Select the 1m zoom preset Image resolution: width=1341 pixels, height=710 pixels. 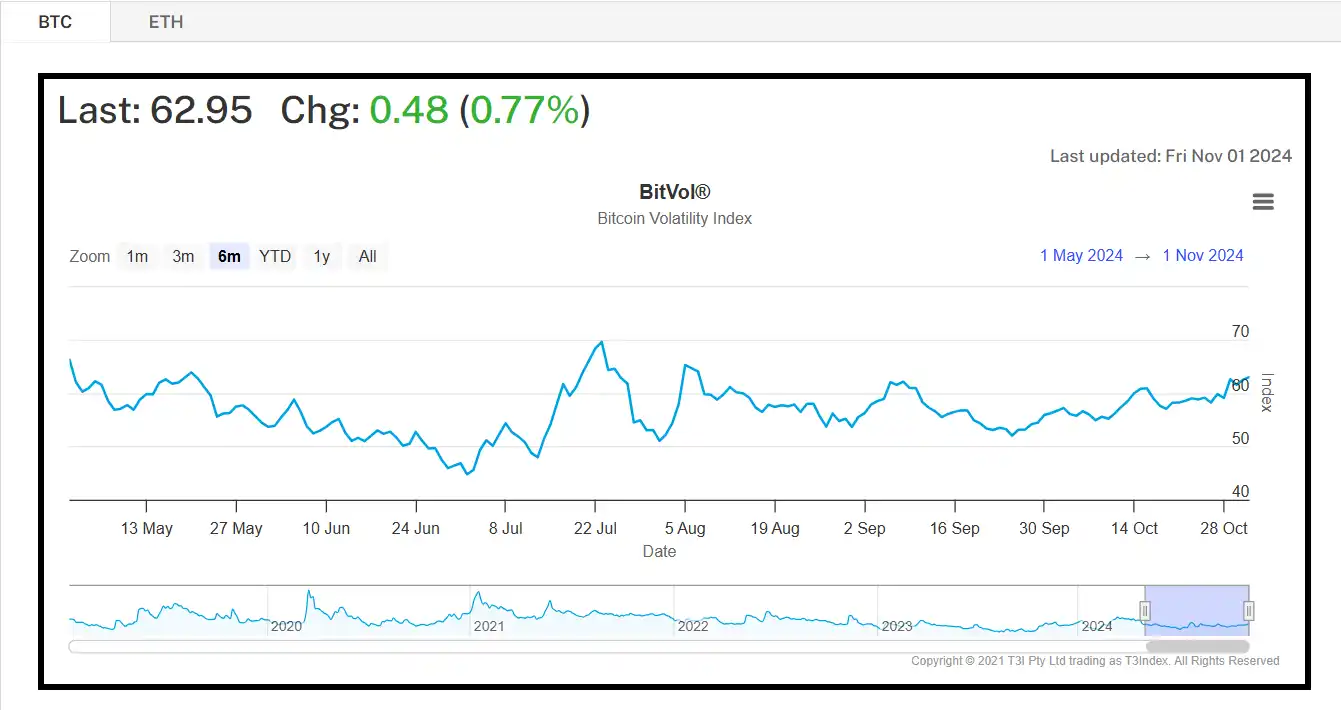[137, 256]
